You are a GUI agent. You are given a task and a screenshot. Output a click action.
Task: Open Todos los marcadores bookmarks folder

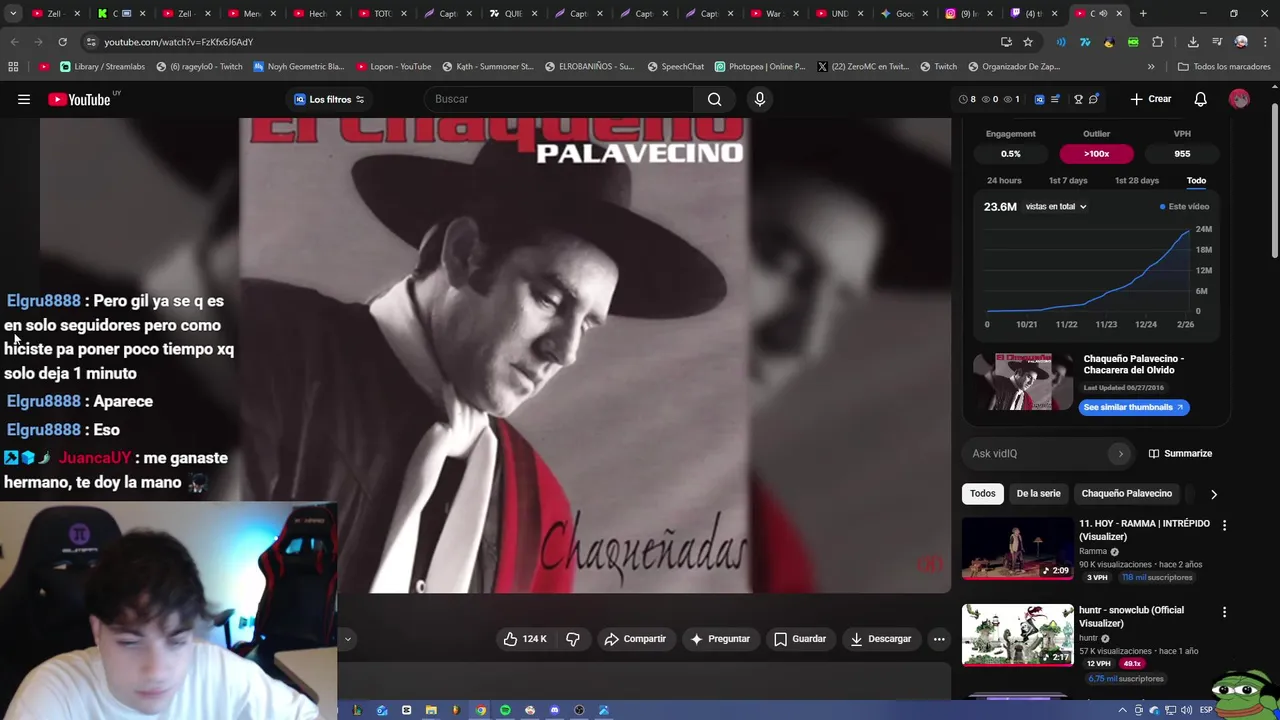[1224, 66]
